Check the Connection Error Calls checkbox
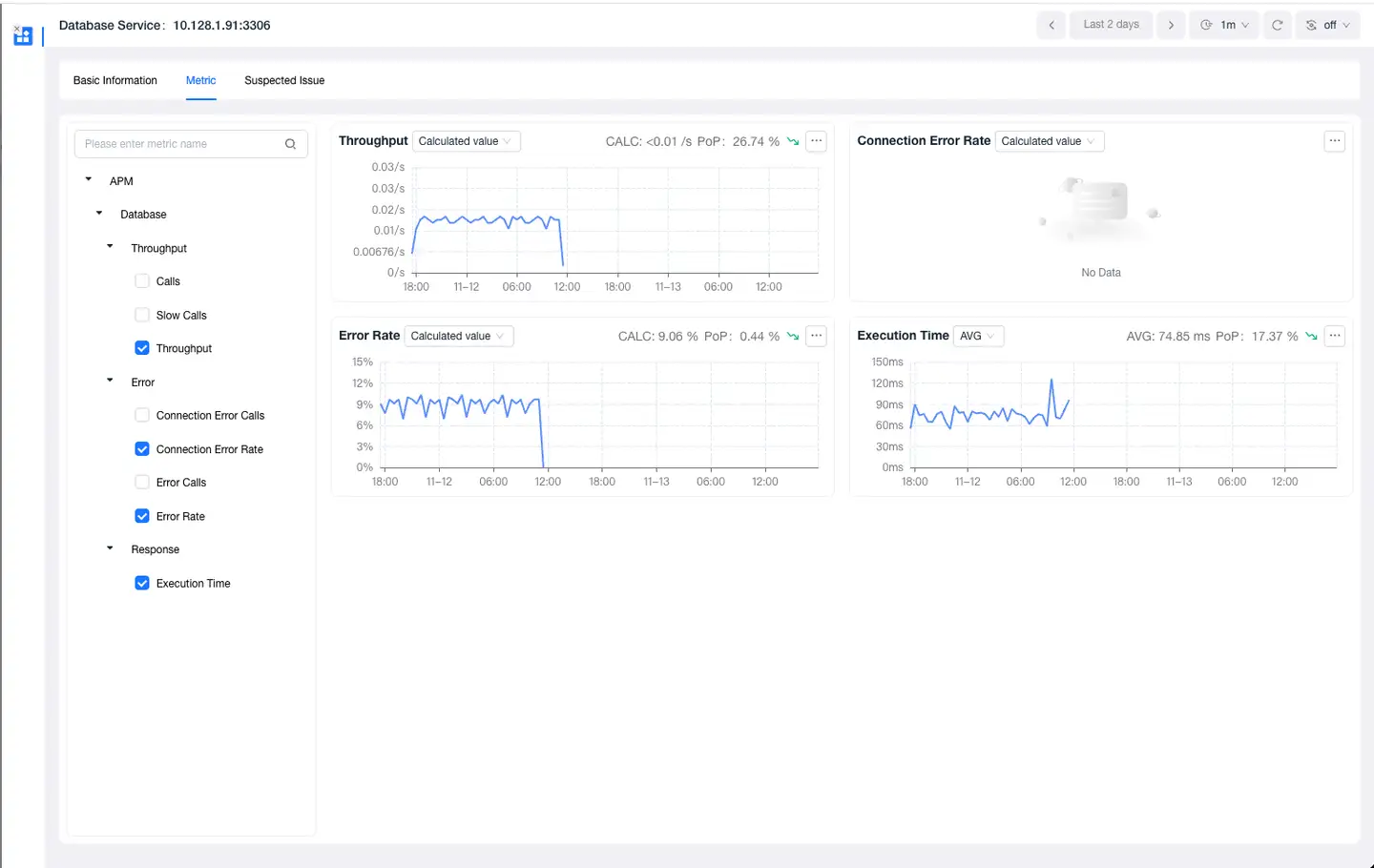The height and width of the screenshot is (868, 1374). click(142, 415)
